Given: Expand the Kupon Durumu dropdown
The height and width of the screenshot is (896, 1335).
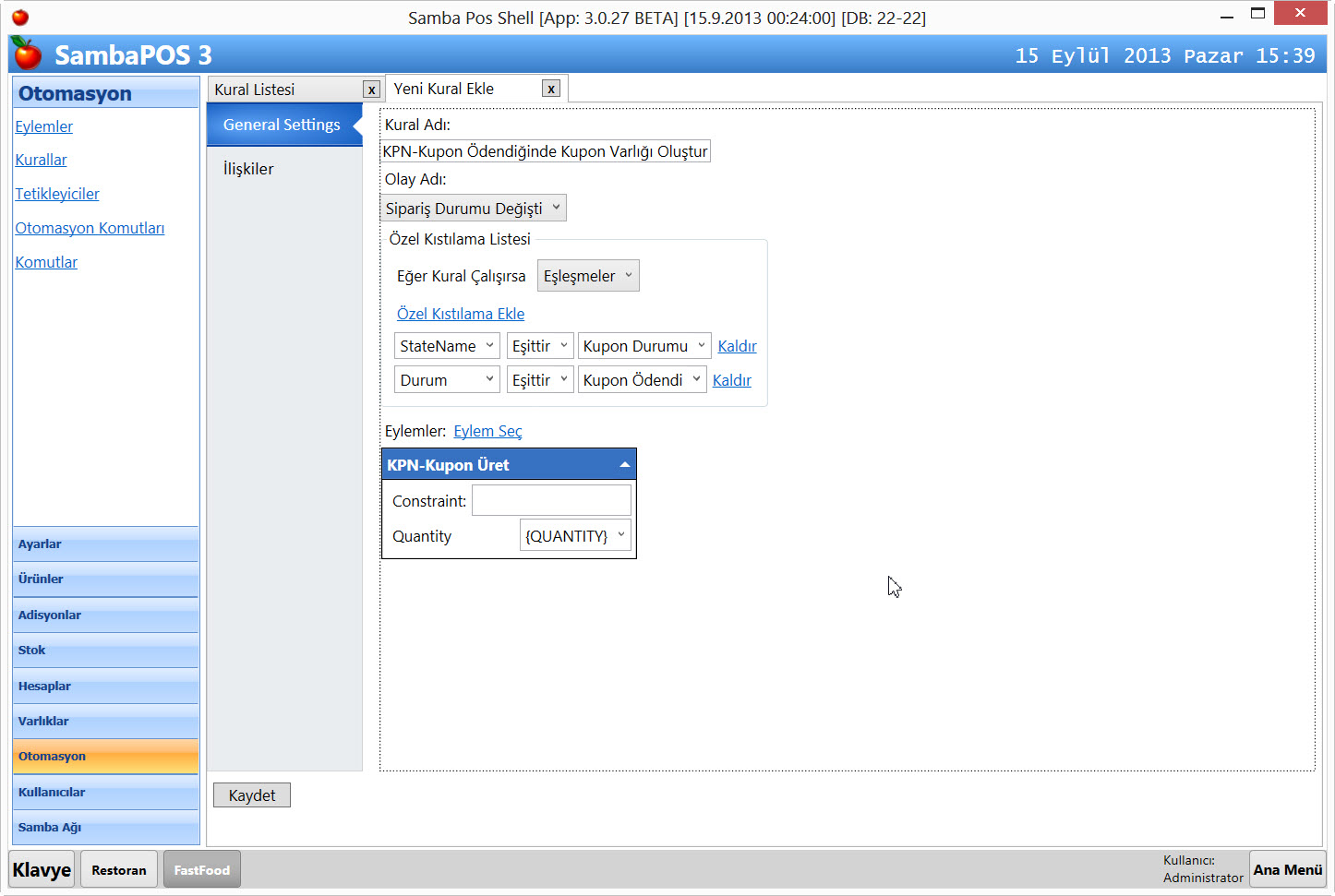Looking at the screenshot, I should pyautogui.click(x=644, y=346).
